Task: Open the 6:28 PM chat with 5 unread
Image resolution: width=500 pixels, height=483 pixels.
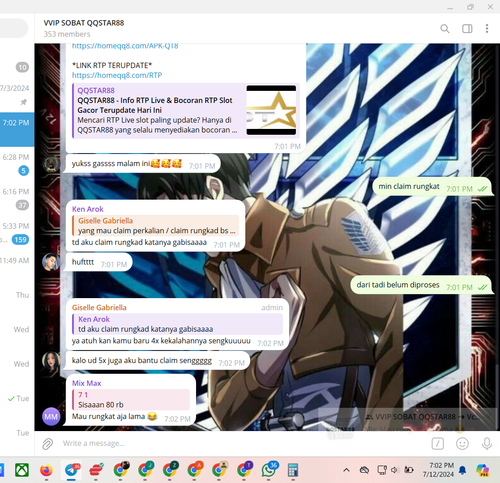Action: pyautogui.click(x=17, y=164)
